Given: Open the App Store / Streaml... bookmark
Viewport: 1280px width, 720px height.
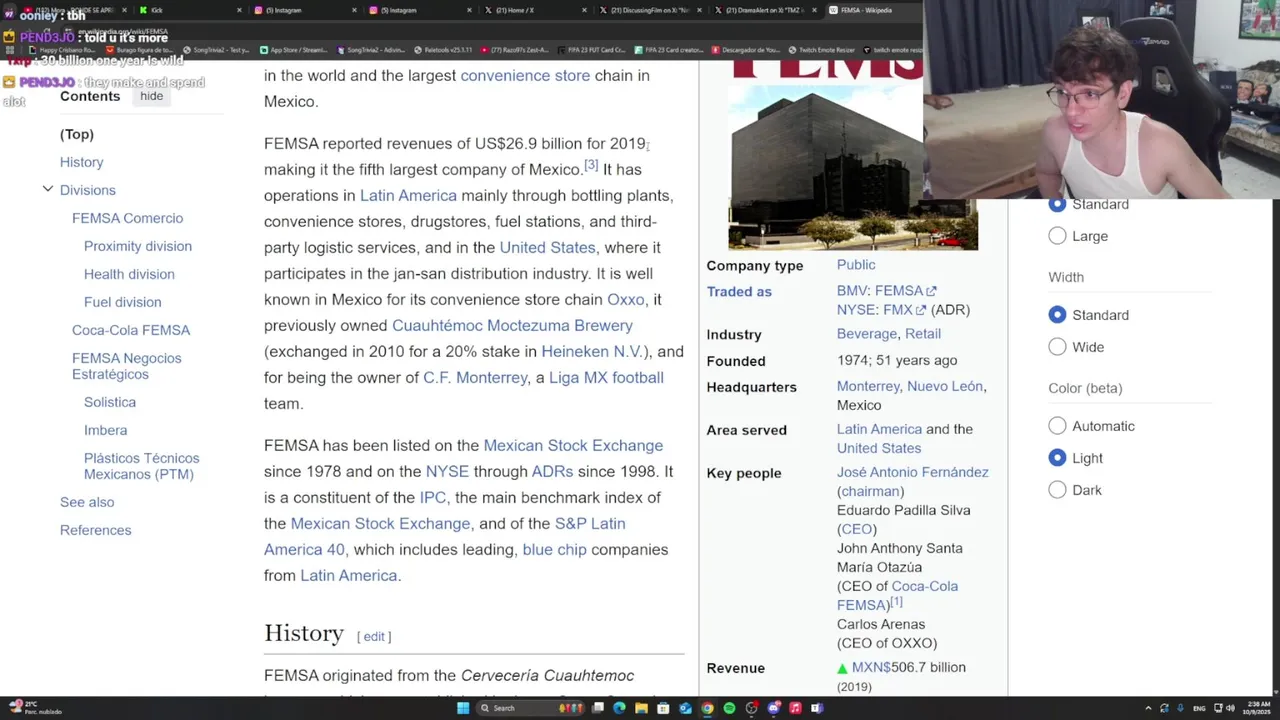Looking at the screenshot, I should tap(293, 49).
